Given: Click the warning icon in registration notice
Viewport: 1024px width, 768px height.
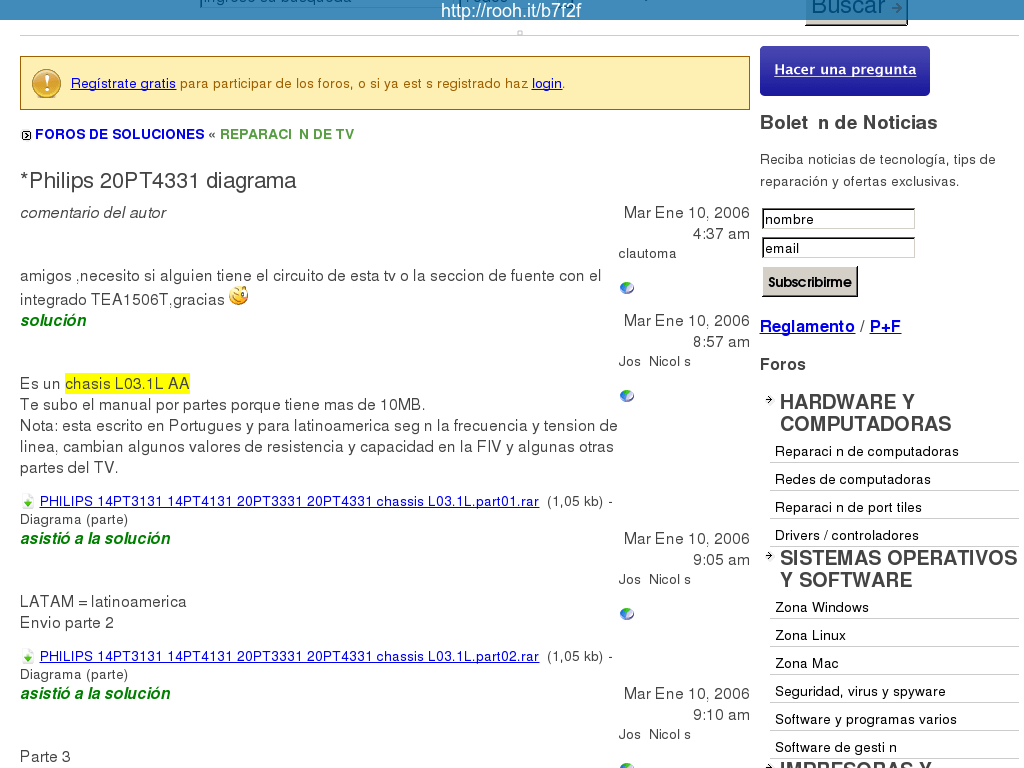Looking at the screenshot, I should coord(46,83).
